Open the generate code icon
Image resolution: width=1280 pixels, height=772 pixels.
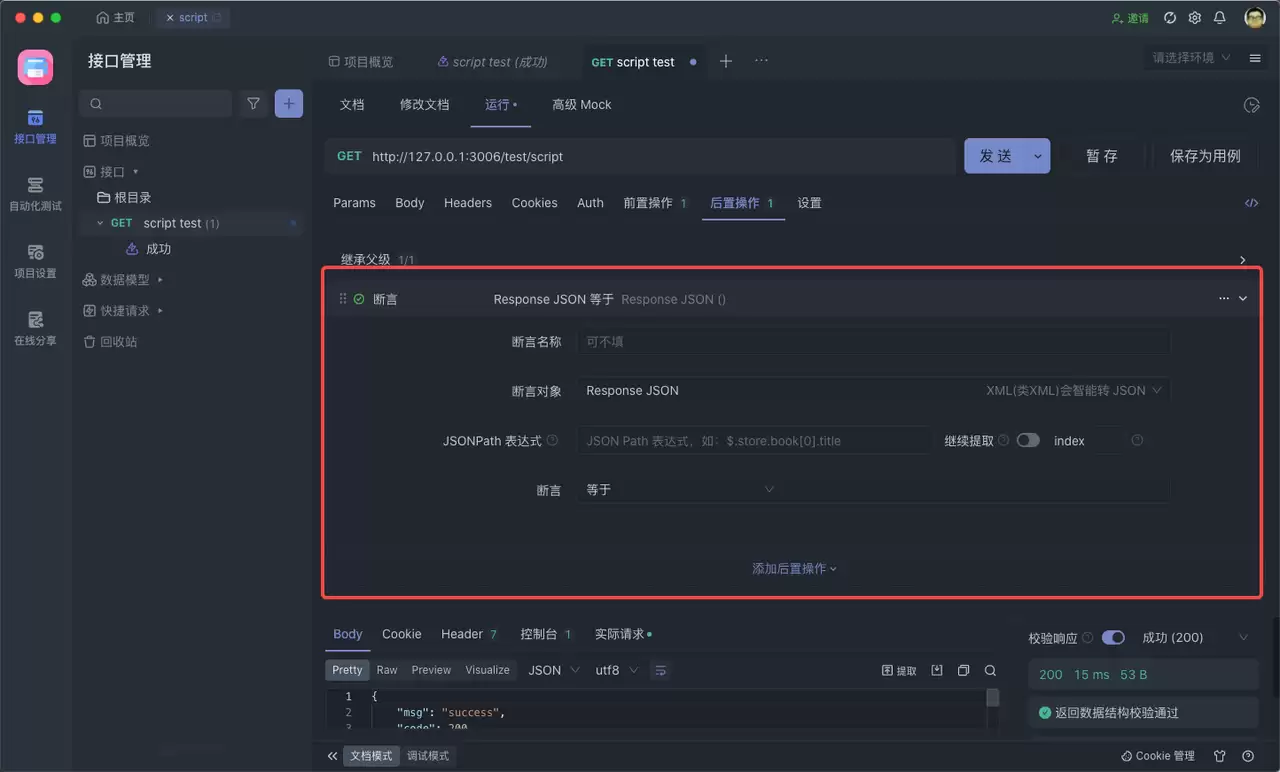tap(1251, 203)
